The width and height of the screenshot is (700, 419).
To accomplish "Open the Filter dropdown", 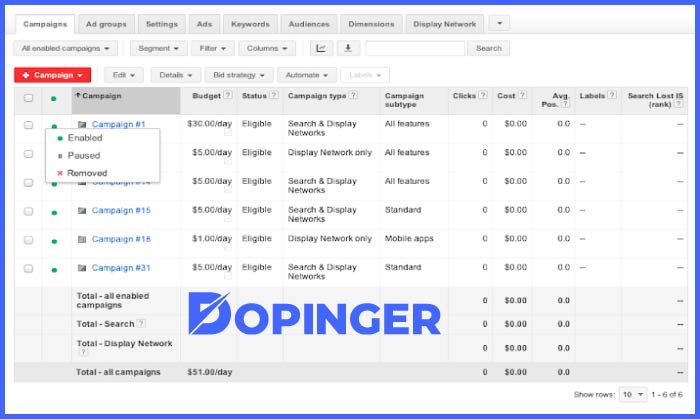I will (x=212, y=48).
